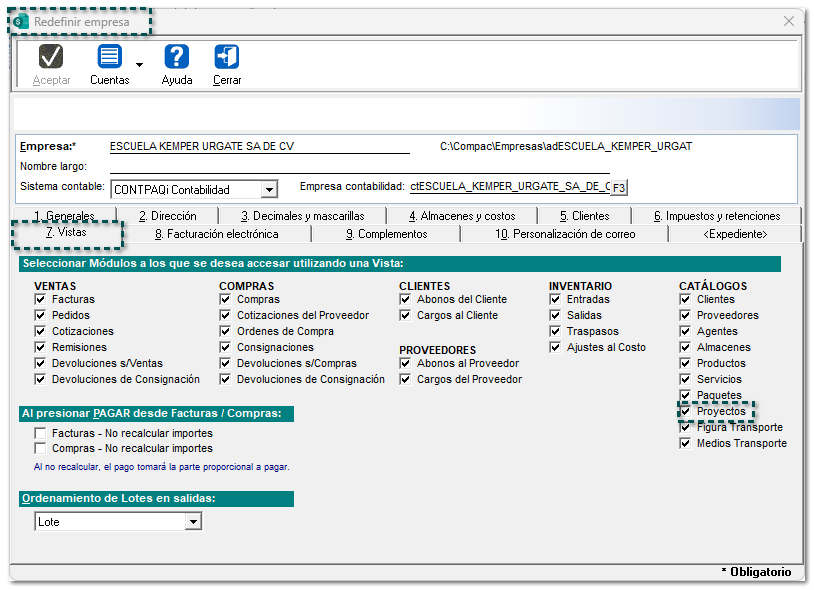Click the Cerrar door icon
Viewport: 814px width, 590px height.
pyautogui.click(x=227, y=57)
